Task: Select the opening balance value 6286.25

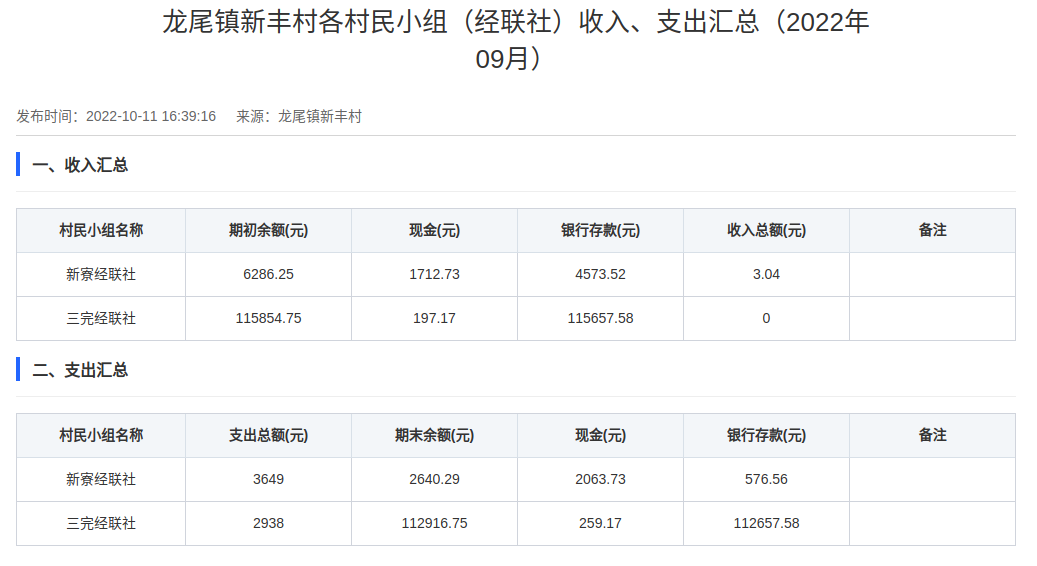Action: click(269, 274)
